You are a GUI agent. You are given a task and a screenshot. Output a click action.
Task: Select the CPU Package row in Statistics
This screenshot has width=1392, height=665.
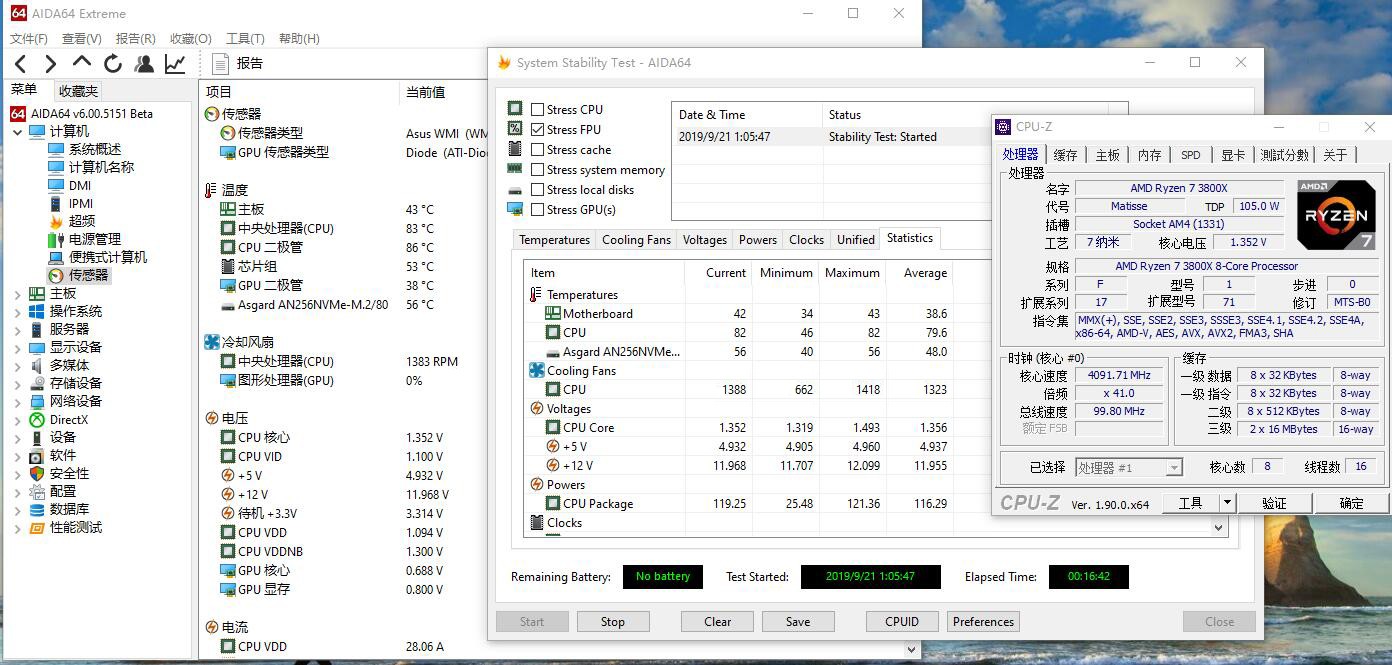(x=740, y=504)
